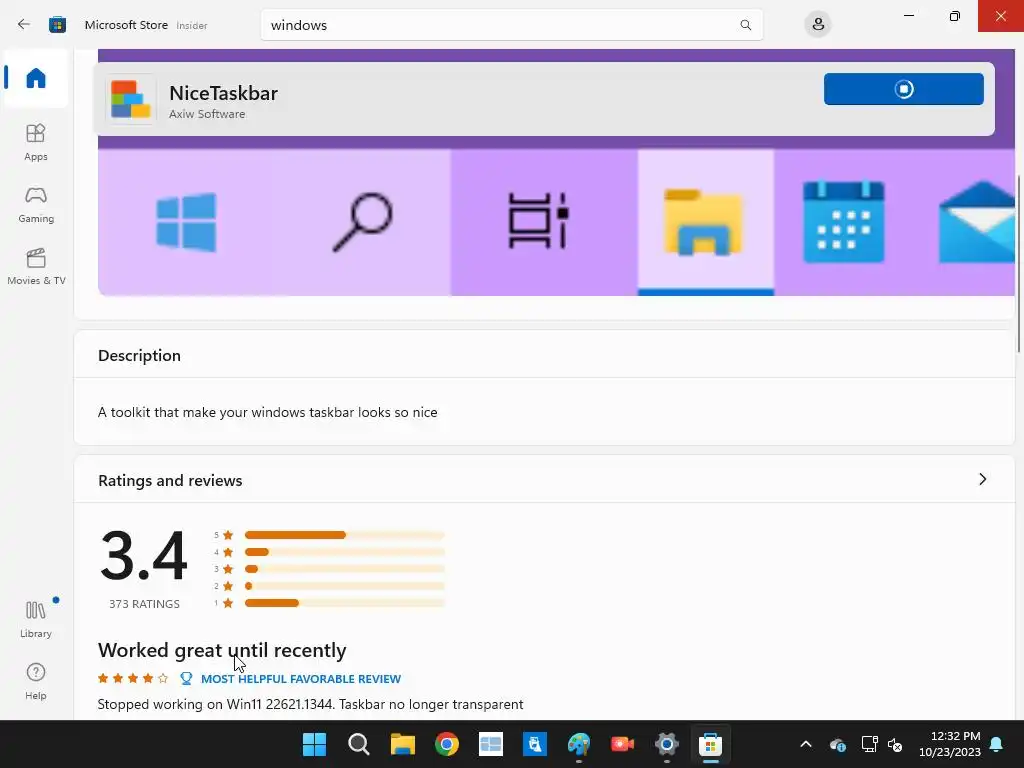Click the search magnifier in the search box
The image size is (1024, 768).
click(745, 25)
